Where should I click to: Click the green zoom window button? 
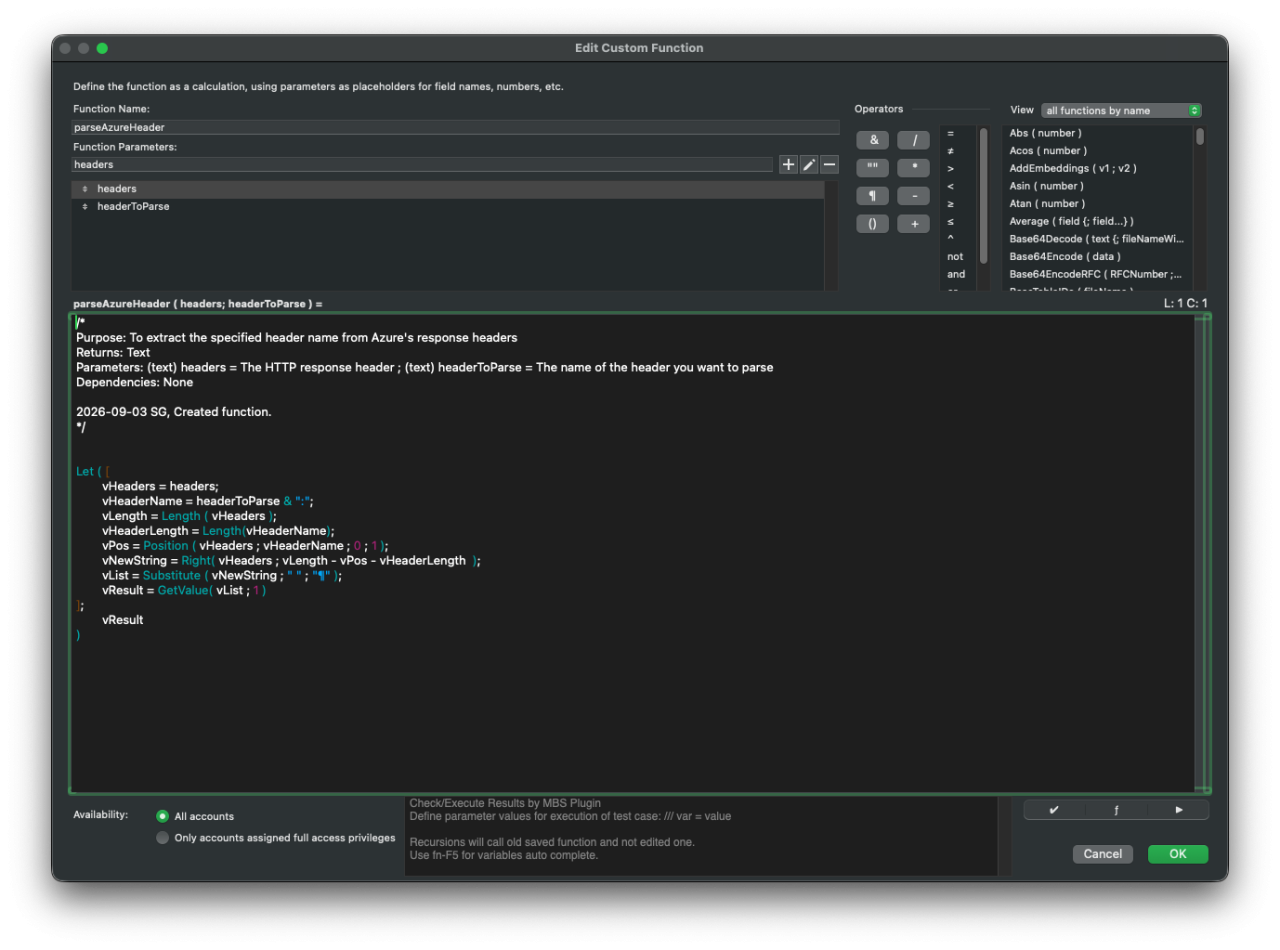tap(102, 48)
